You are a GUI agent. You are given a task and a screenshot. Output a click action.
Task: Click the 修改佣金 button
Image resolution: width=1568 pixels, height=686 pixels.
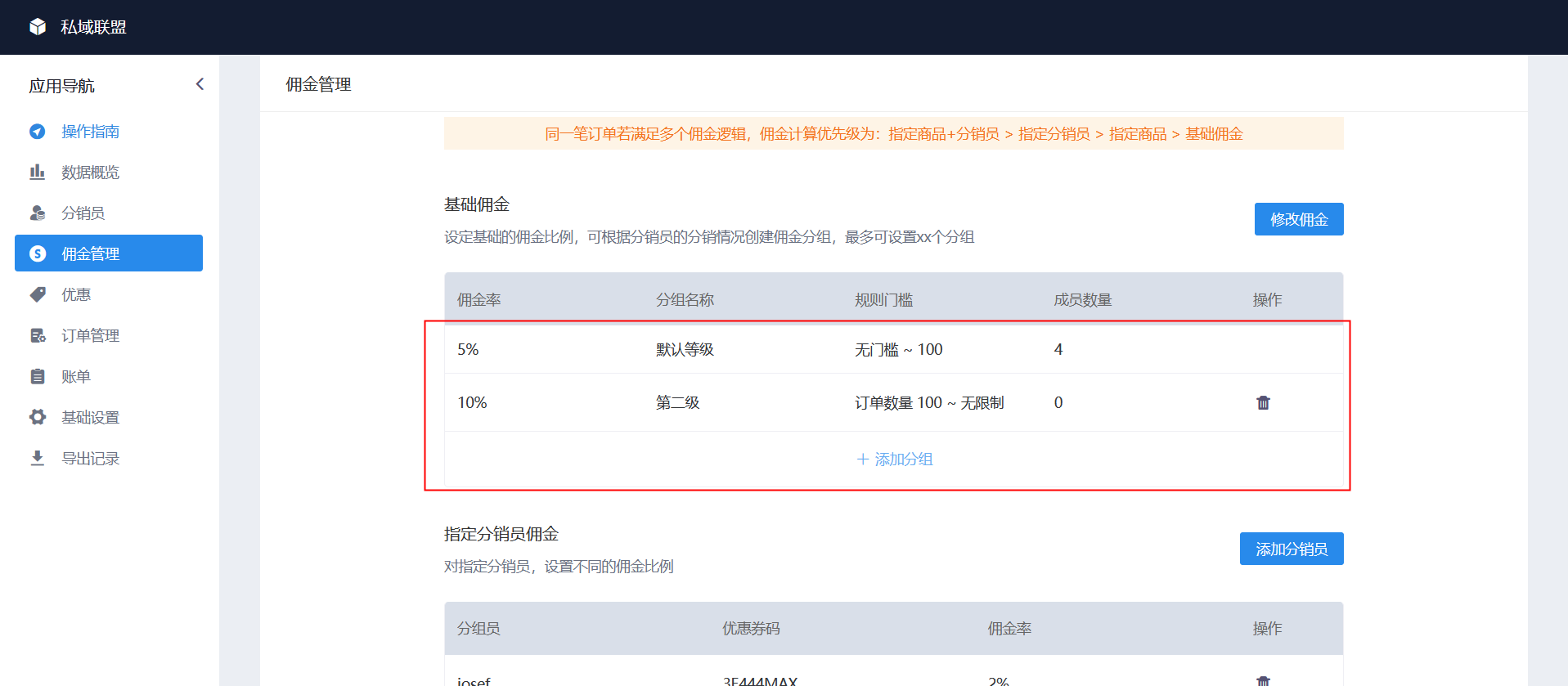pyautogui.click(x=1299, y=219)
